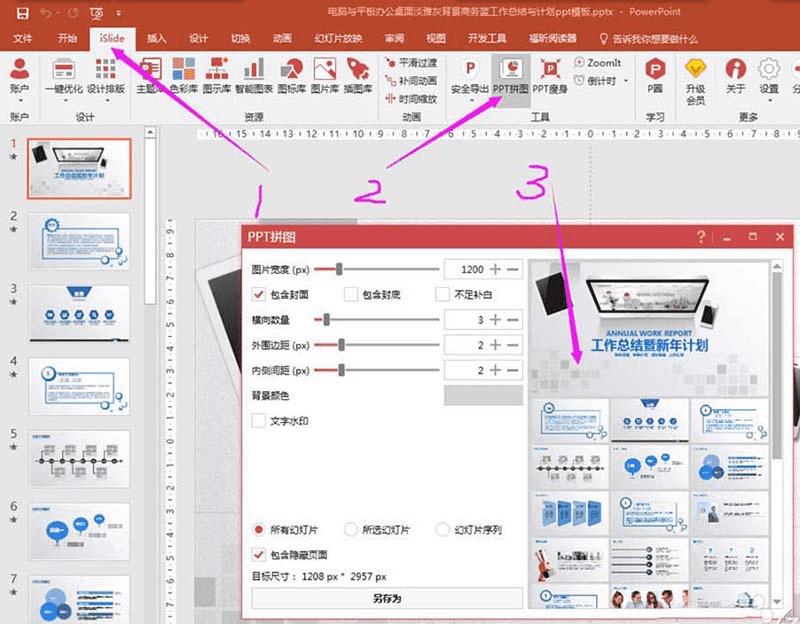The height and width of the screenshot is (624, 800).
Task: Switch to the 开始 tab
Action: [67, 39]
